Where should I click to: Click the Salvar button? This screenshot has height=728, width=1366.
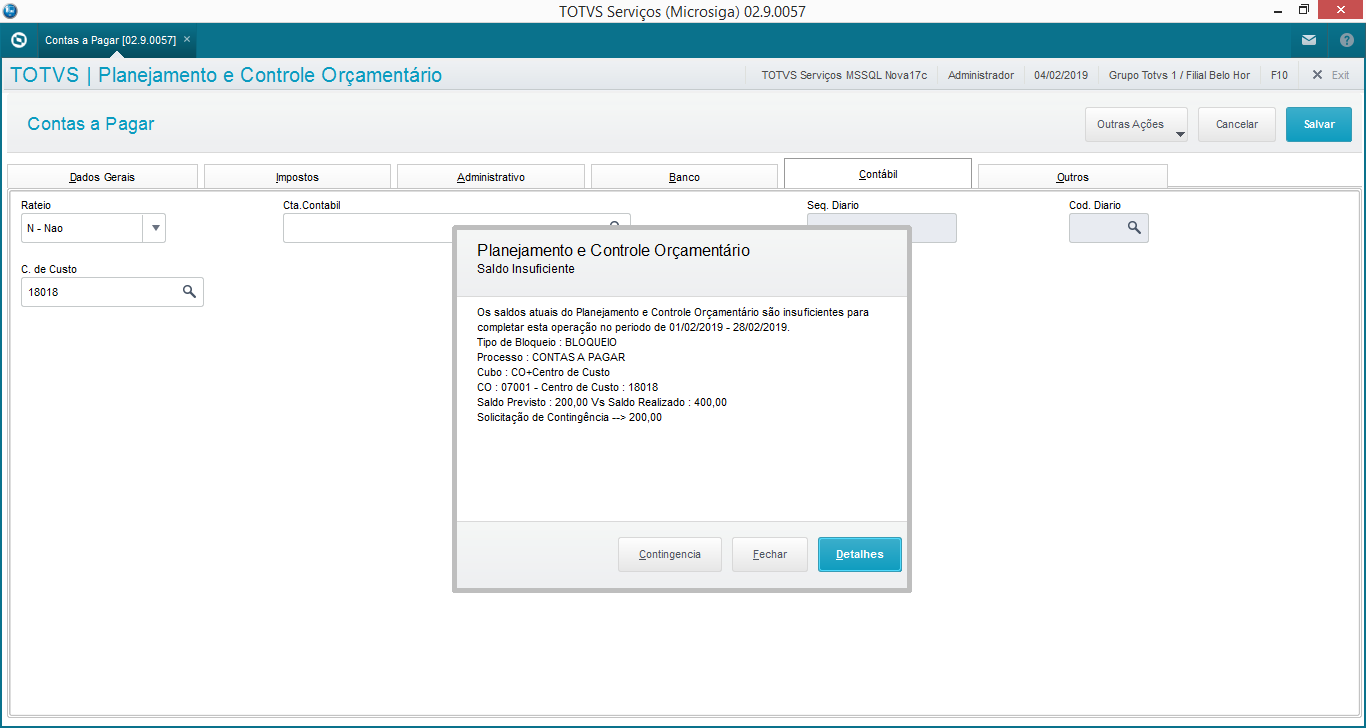pos(1319,125)
